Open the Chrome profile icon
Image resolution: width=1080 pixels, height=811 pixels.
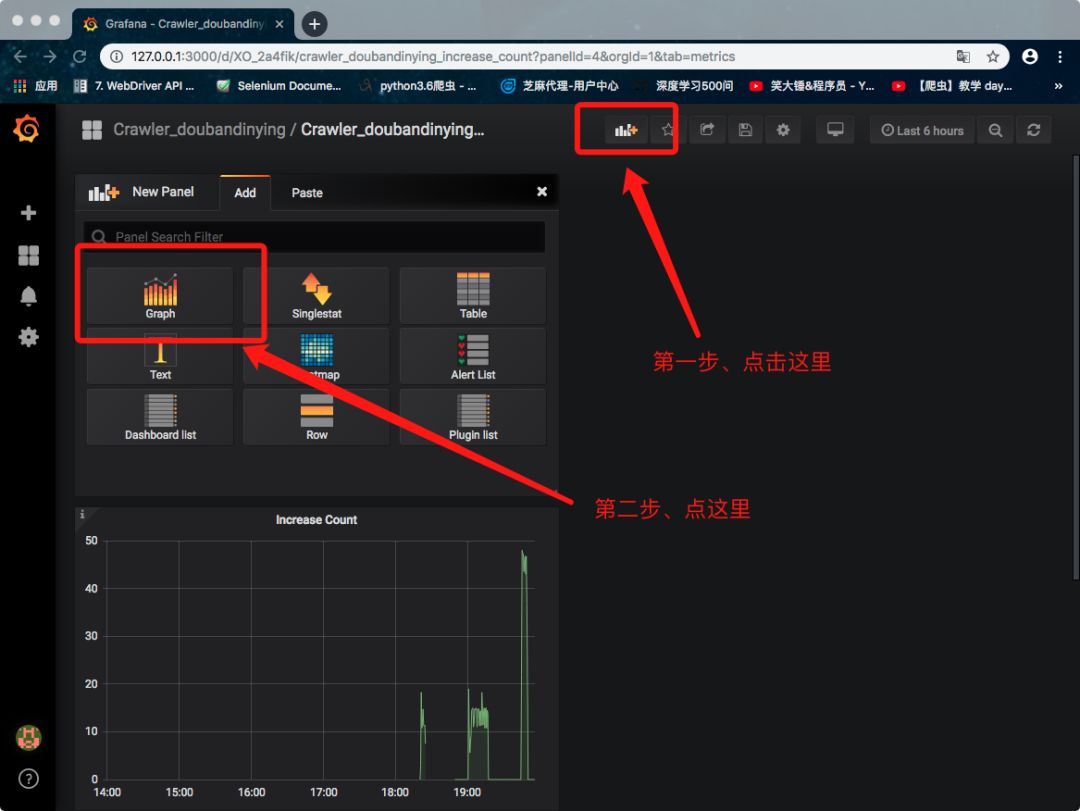pyautogui.click(x=1030, y=57)
